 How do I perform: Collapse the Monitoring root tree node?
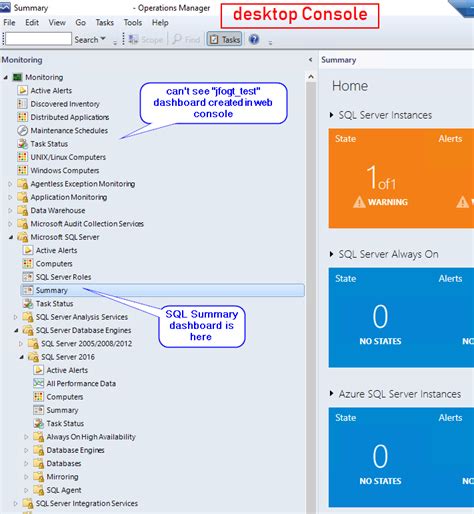click(x=6, y=77)
